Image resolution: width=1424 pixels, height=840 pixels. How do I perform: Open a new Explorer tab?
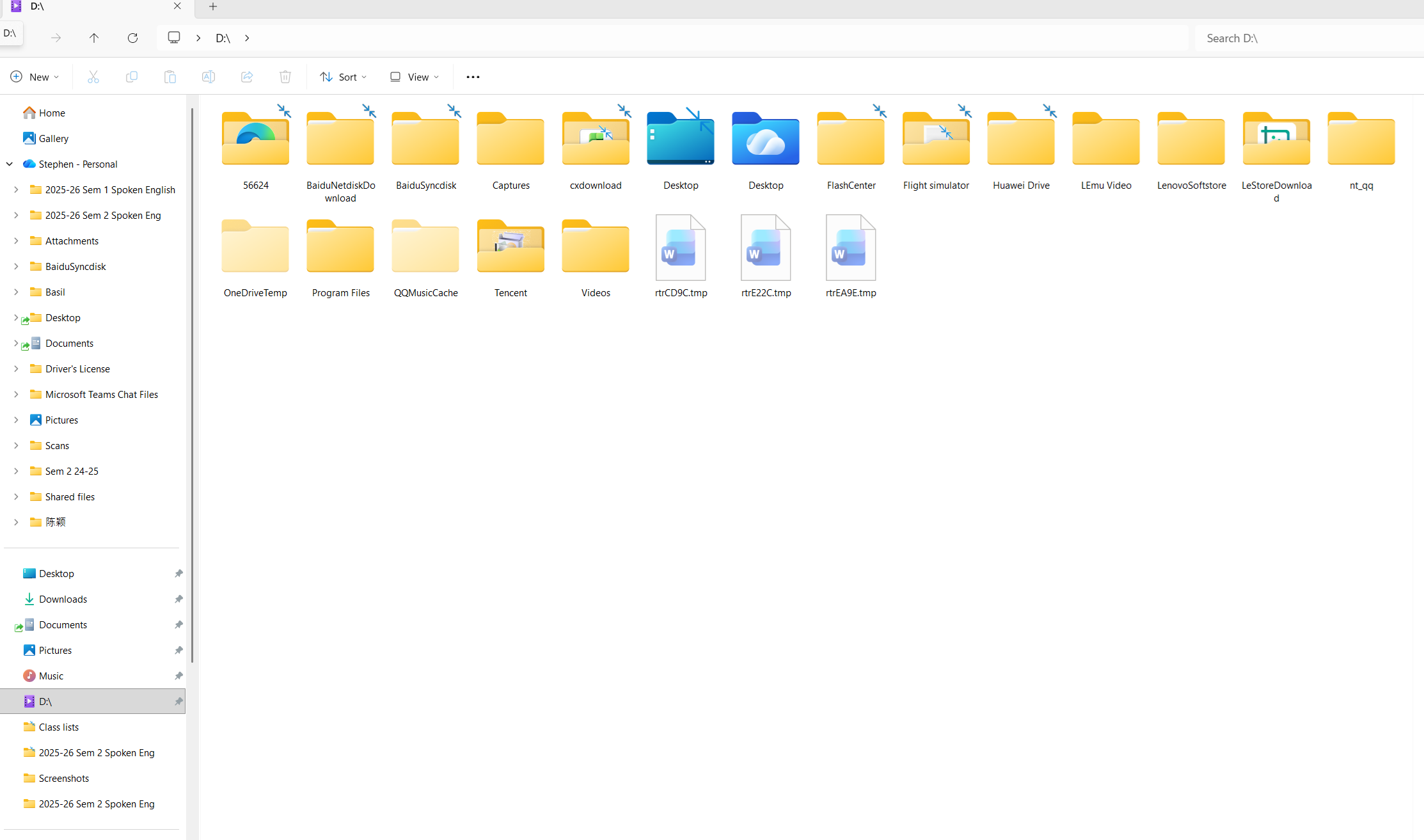[213, 6]
